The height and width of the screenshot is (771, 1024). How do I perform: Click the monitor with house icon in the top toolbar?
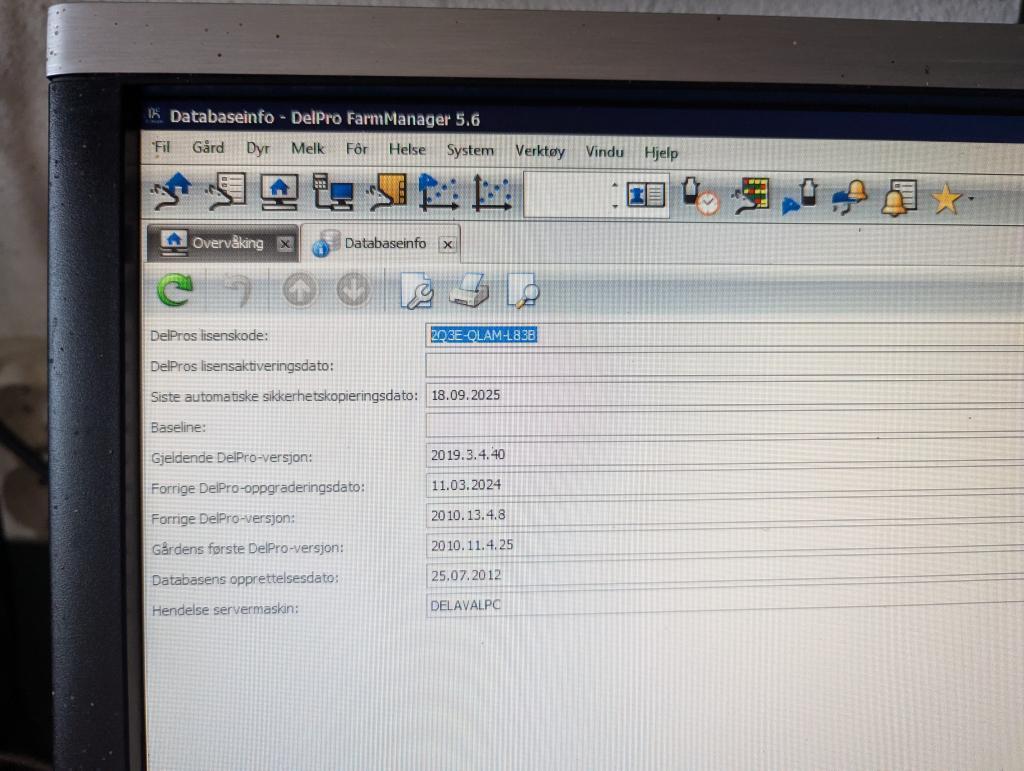click(279, 192)
